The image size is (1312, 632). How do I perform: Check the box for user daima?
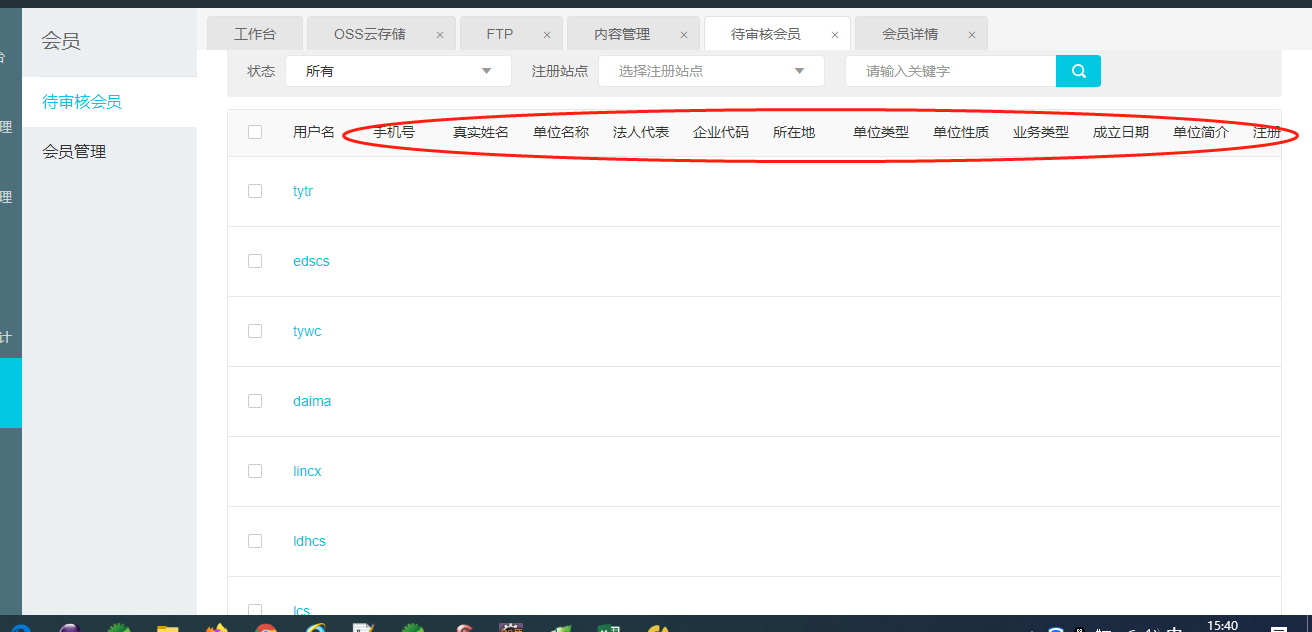click(x=255, y=401)
